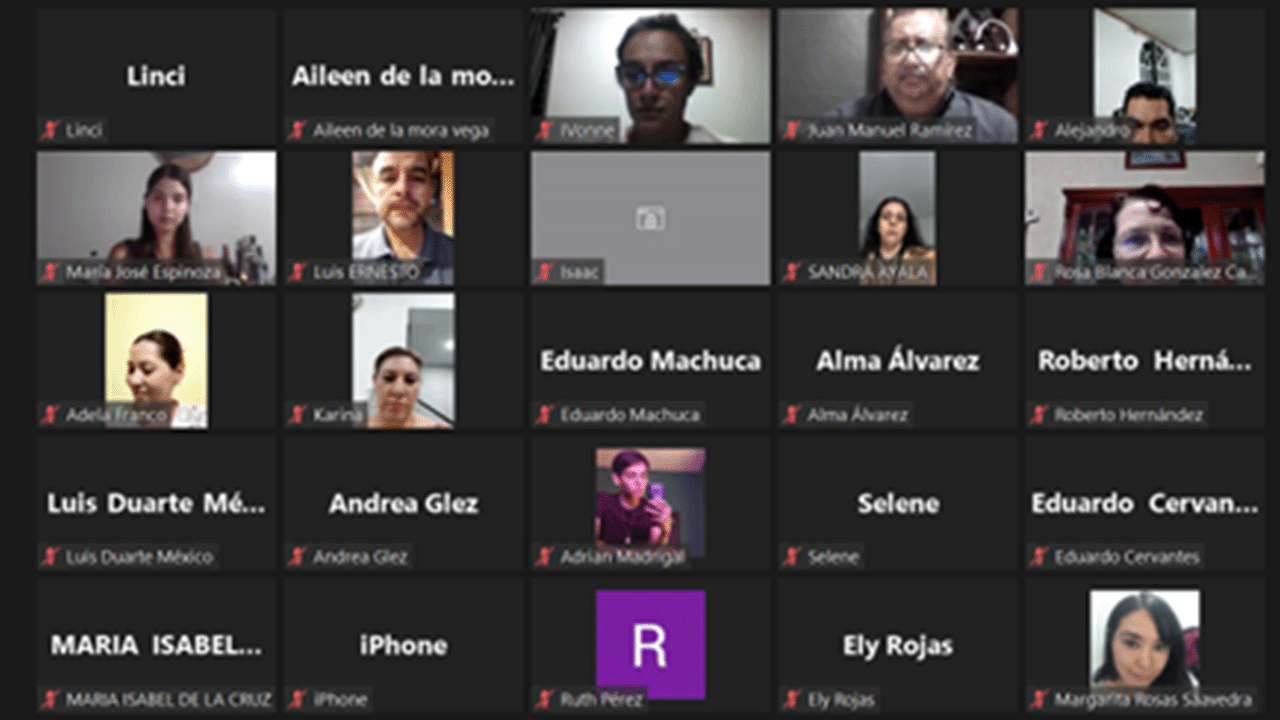The image size is (1280, 720).
Task: Click muted mic icon next to IVonne
Action: pos(545,130)
